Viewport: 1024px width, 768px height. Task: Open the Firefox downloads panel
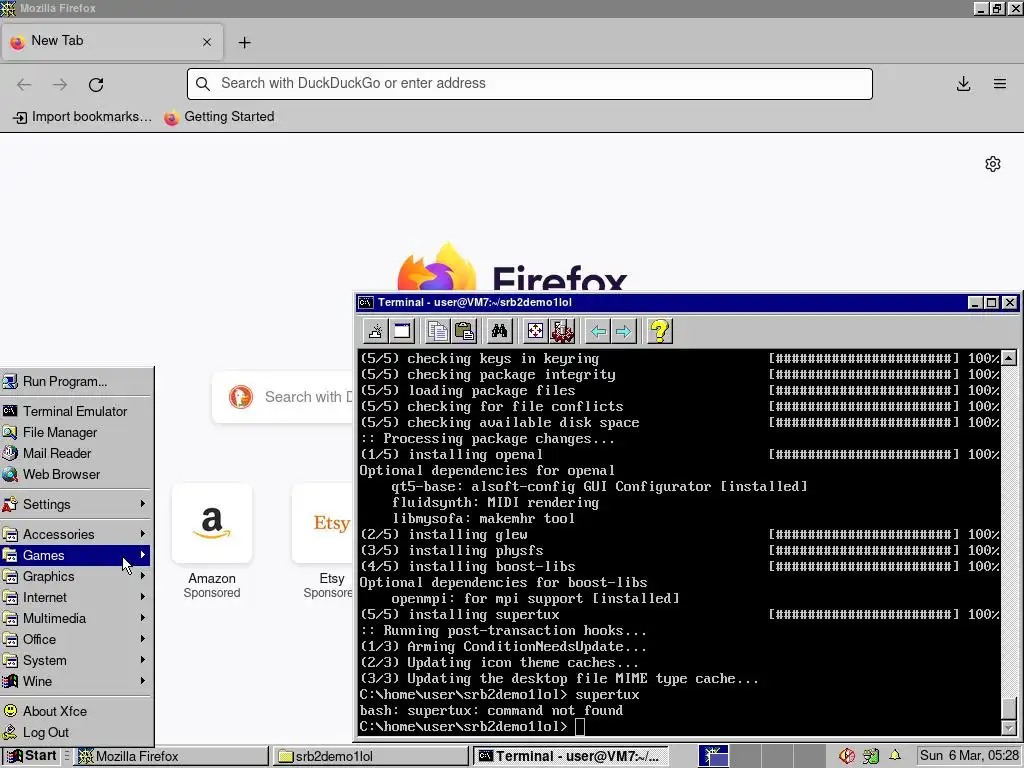click(x=963, y=84)
